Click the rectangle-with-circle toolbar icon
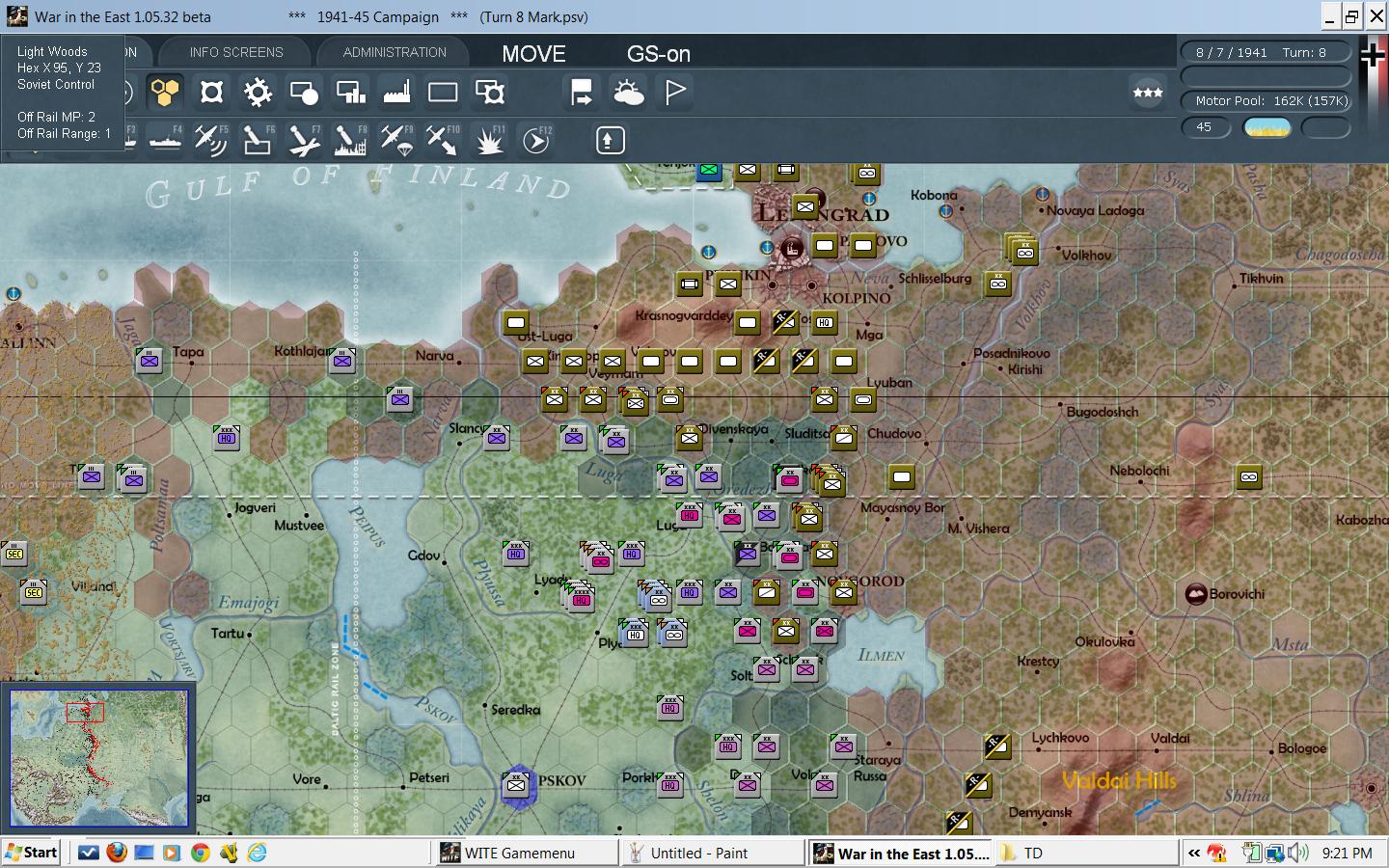The height and width of the screenshot is (868, 1389). pos(304,92)
